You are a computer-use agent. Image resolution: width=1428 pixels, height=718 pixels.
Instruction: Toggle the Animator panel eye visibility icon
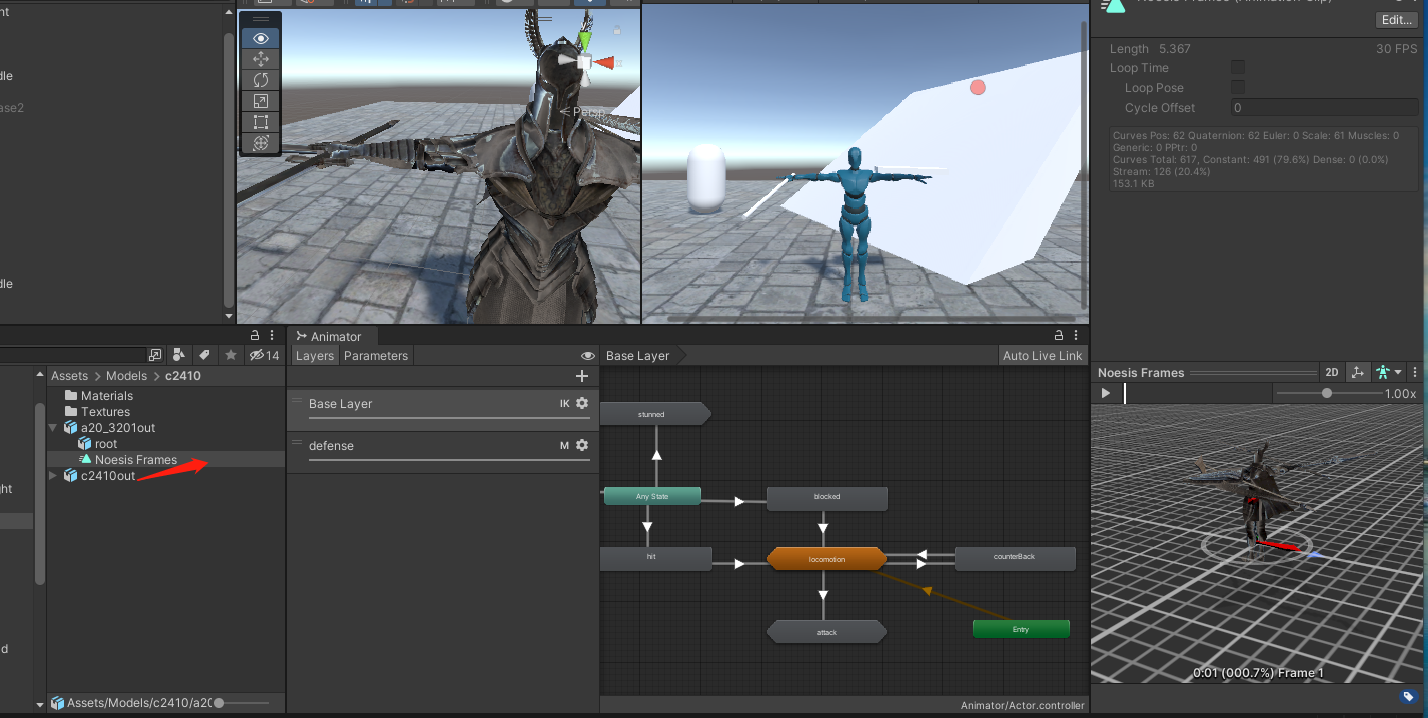pyautogui.click(x=588, y=356)
